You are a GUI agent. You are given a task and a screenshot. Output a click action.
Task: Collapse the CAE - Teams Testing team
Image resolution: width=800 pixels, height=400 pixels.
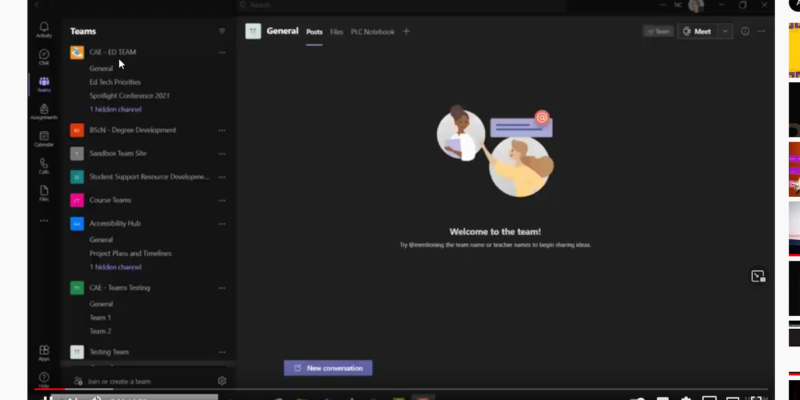pos(120,288)
